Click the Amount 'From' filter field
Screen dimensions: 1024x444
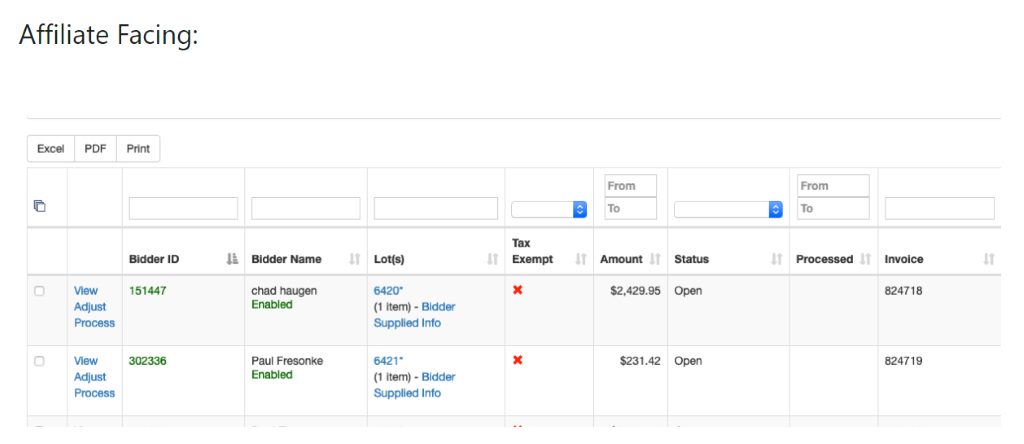click(x=631, y=186)
